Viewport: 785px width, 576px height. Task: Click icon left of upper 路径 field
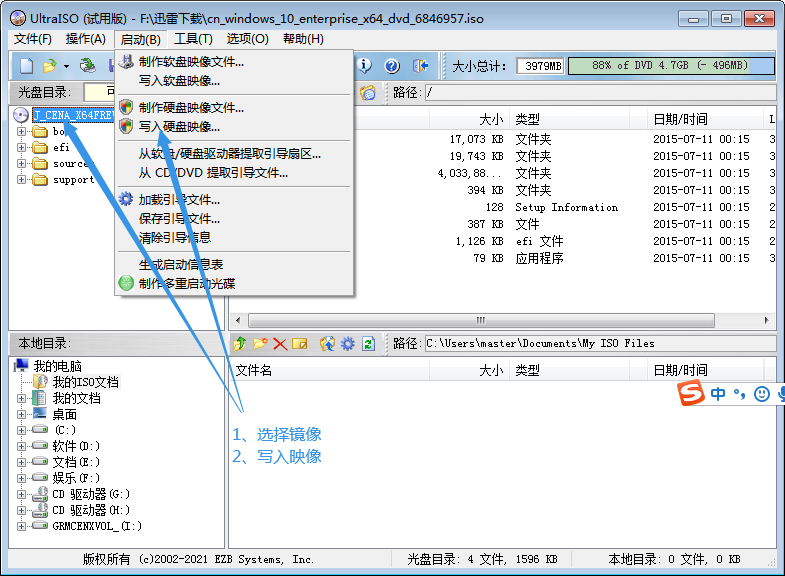click(368, 93)
